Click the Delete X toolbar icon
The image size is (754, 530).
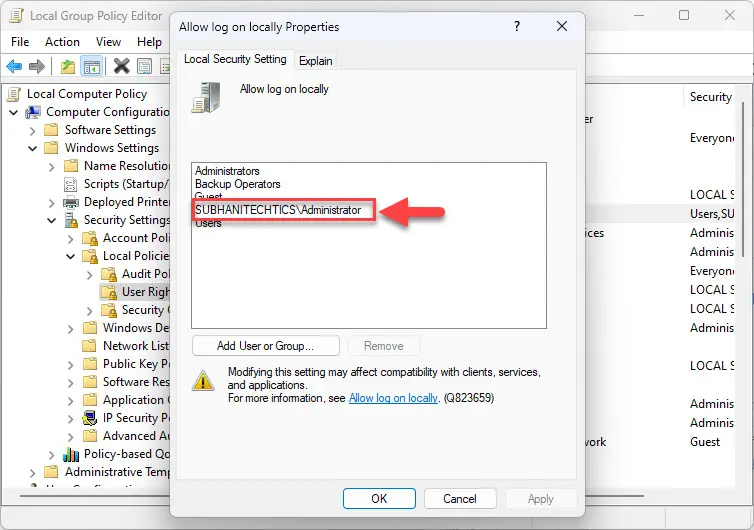(121, 66)
